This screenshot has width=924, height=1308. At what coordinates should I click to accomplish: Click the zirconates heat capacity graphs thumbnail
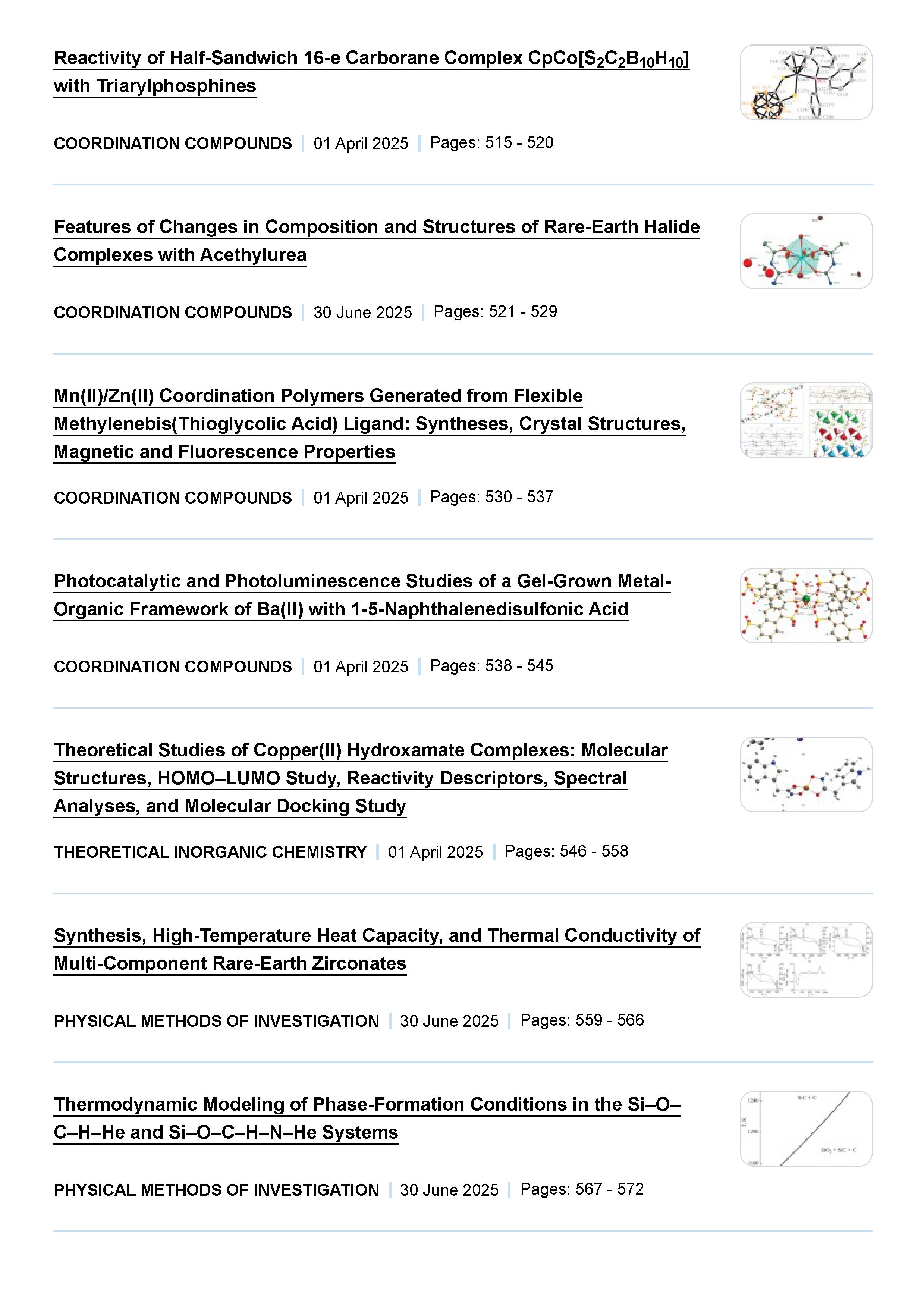point(805,960)
